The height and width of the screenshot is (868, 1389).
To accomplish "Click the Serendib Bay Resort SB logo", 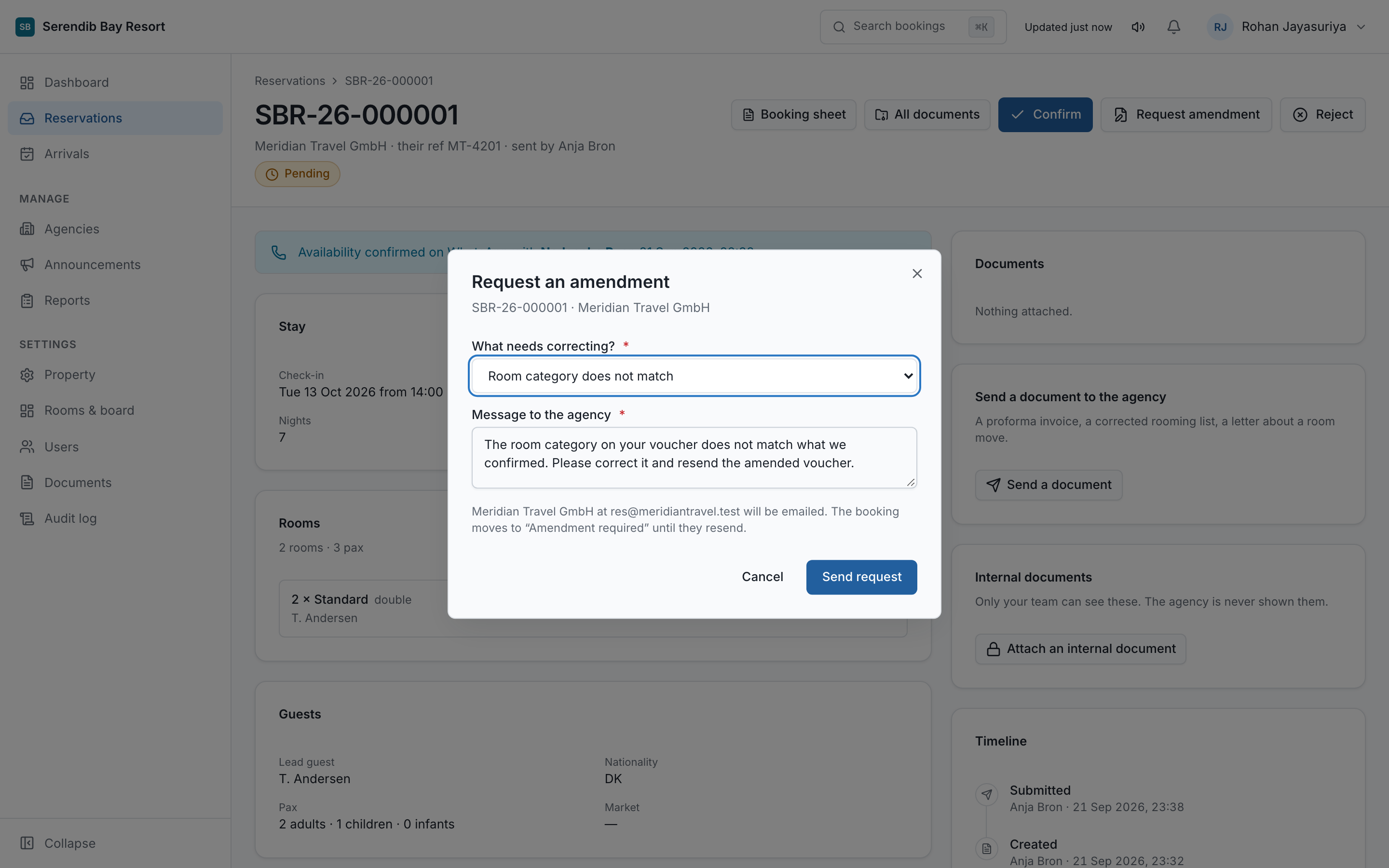I will (x=25, y=27).
